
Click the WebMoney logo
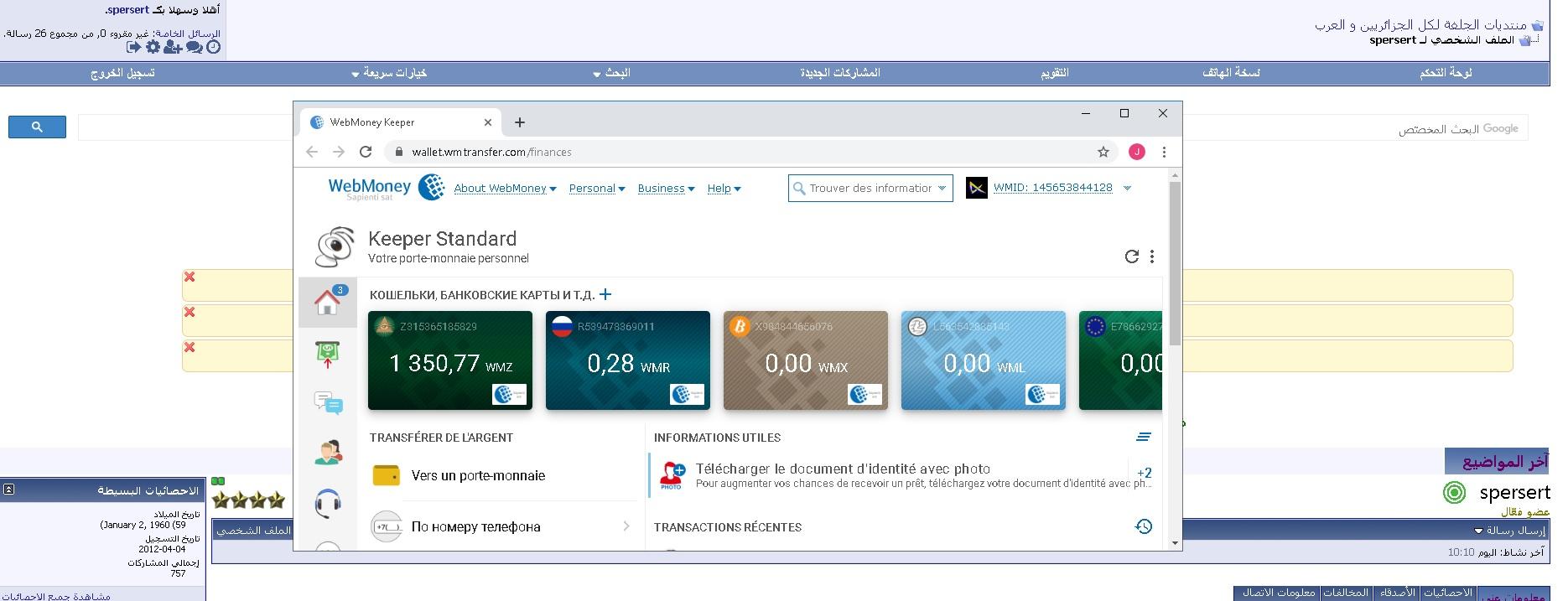387,188
